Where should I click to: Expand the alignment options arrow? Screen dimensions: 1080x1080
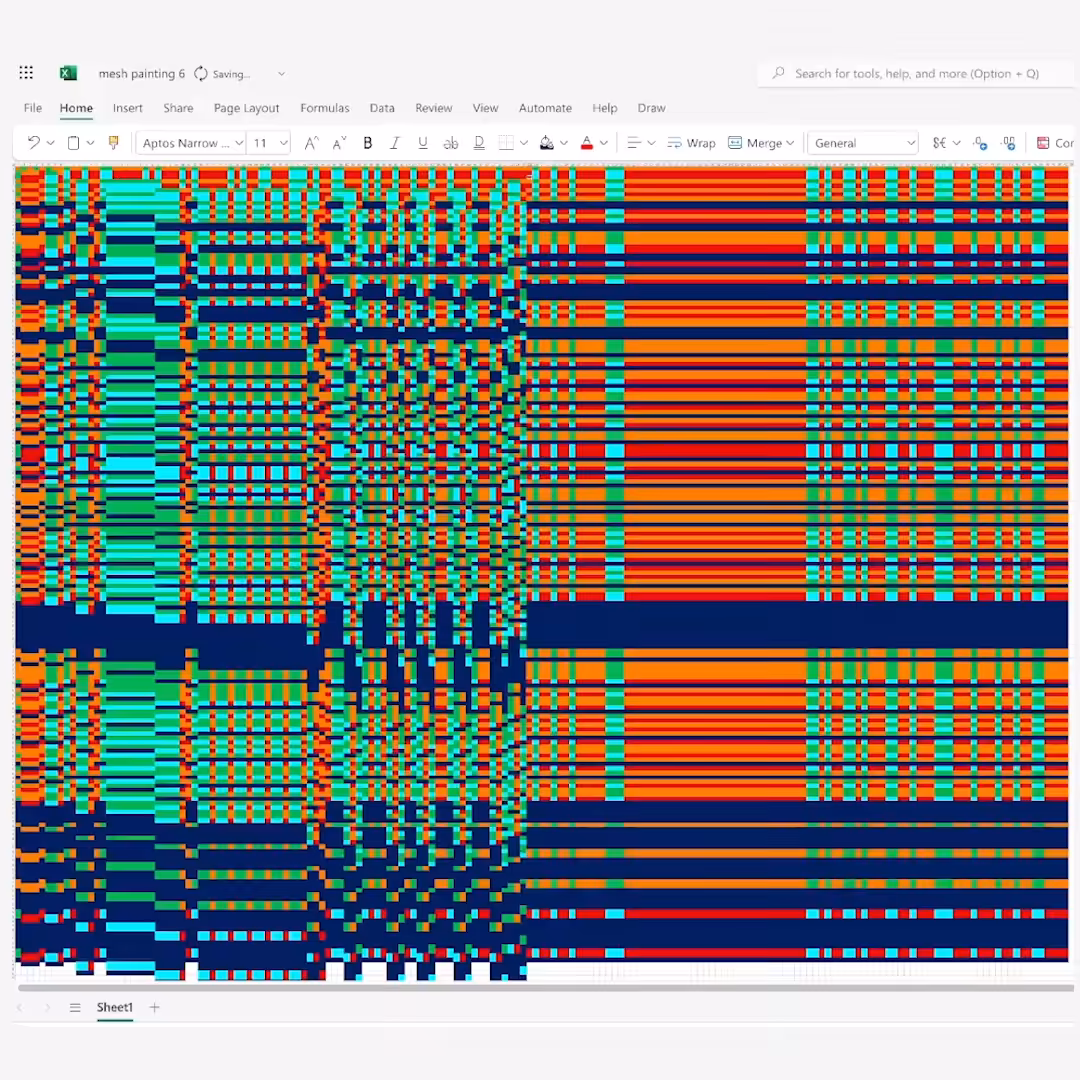(x=651, y=143)
